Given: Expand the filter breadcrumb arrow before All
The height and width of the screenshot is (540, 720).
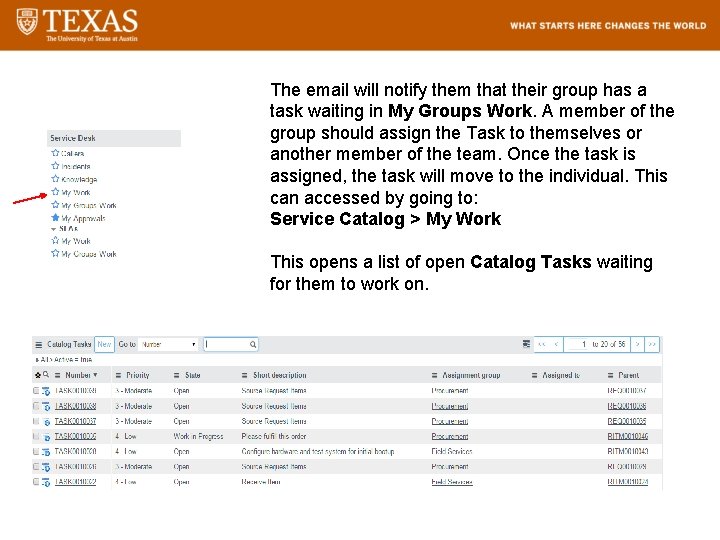Looking at the screenshot, I should (37, 360).
